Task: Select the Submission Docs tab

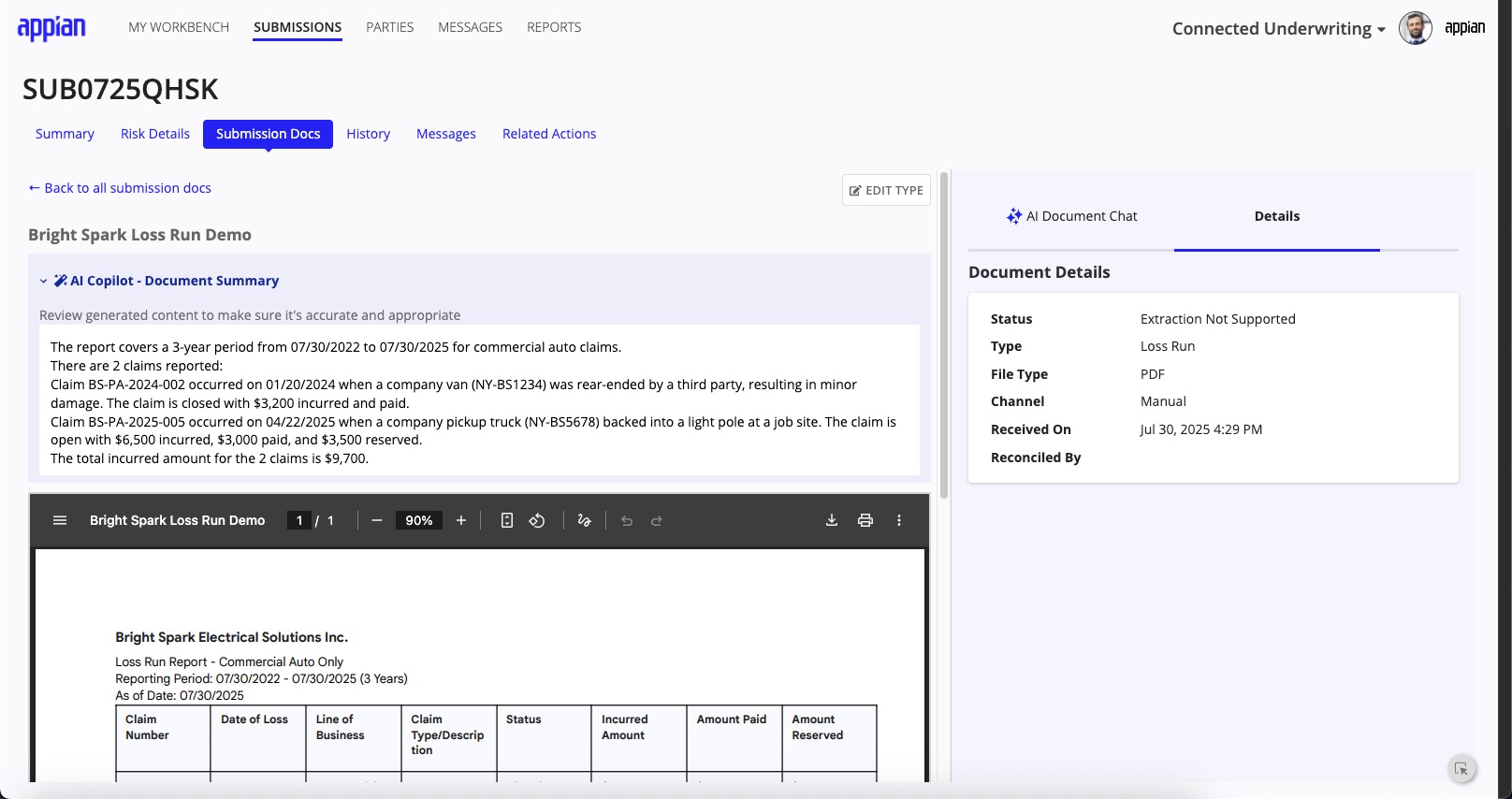Action: click(x=268, y=134)
